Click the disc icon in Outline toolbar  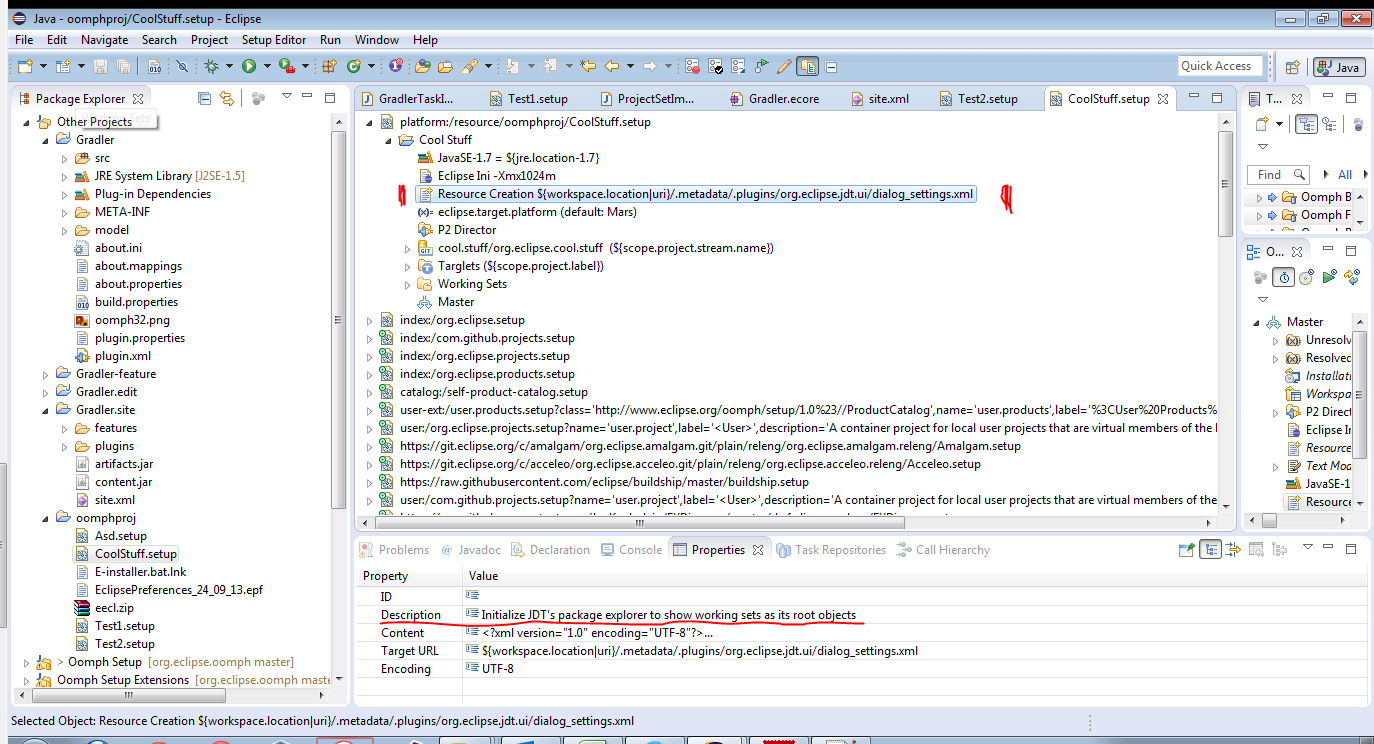click(x=1306, y=277)
